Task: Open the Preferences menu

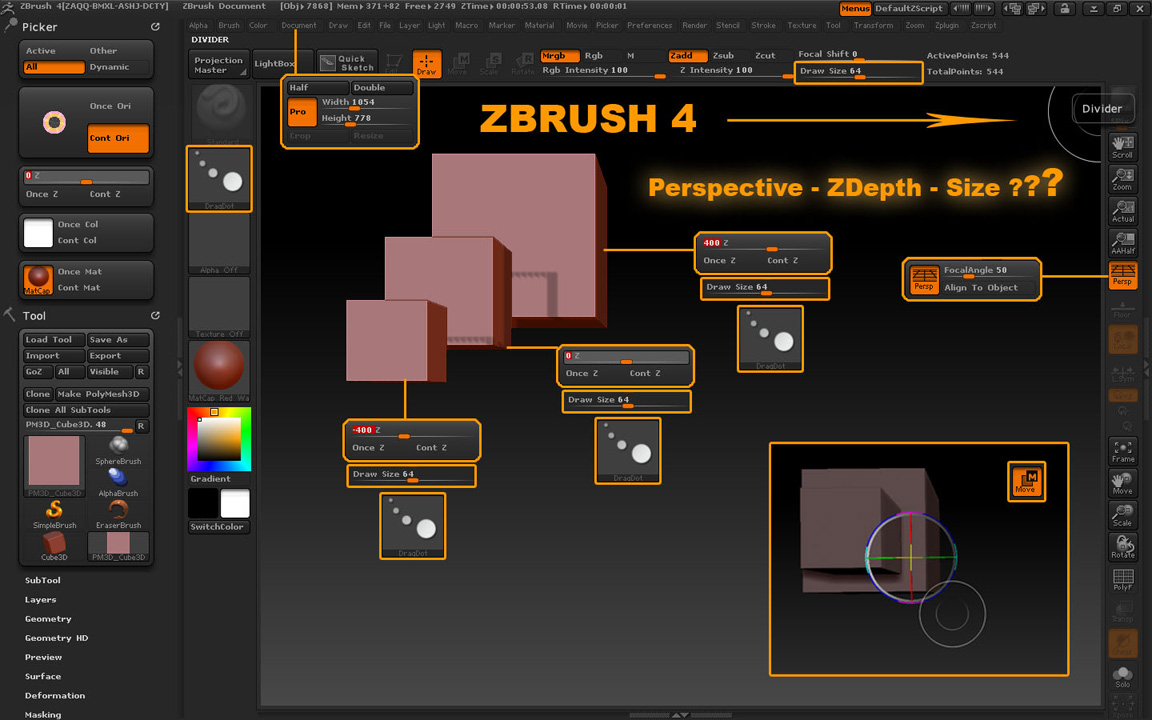Action: (x=649, y=25)
